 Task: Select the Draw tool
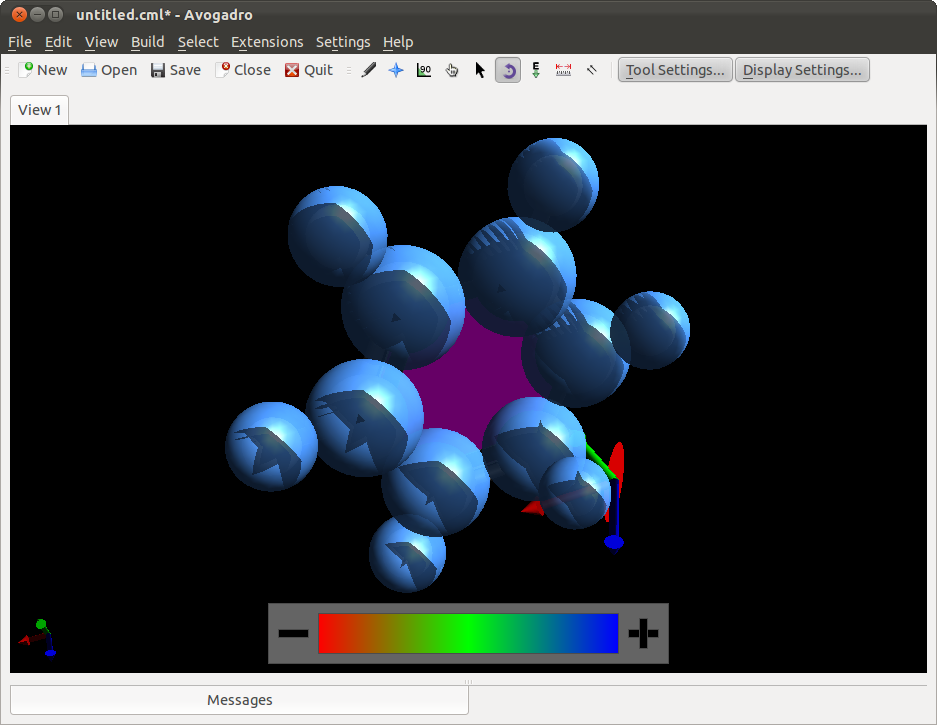tap(367, 69)
